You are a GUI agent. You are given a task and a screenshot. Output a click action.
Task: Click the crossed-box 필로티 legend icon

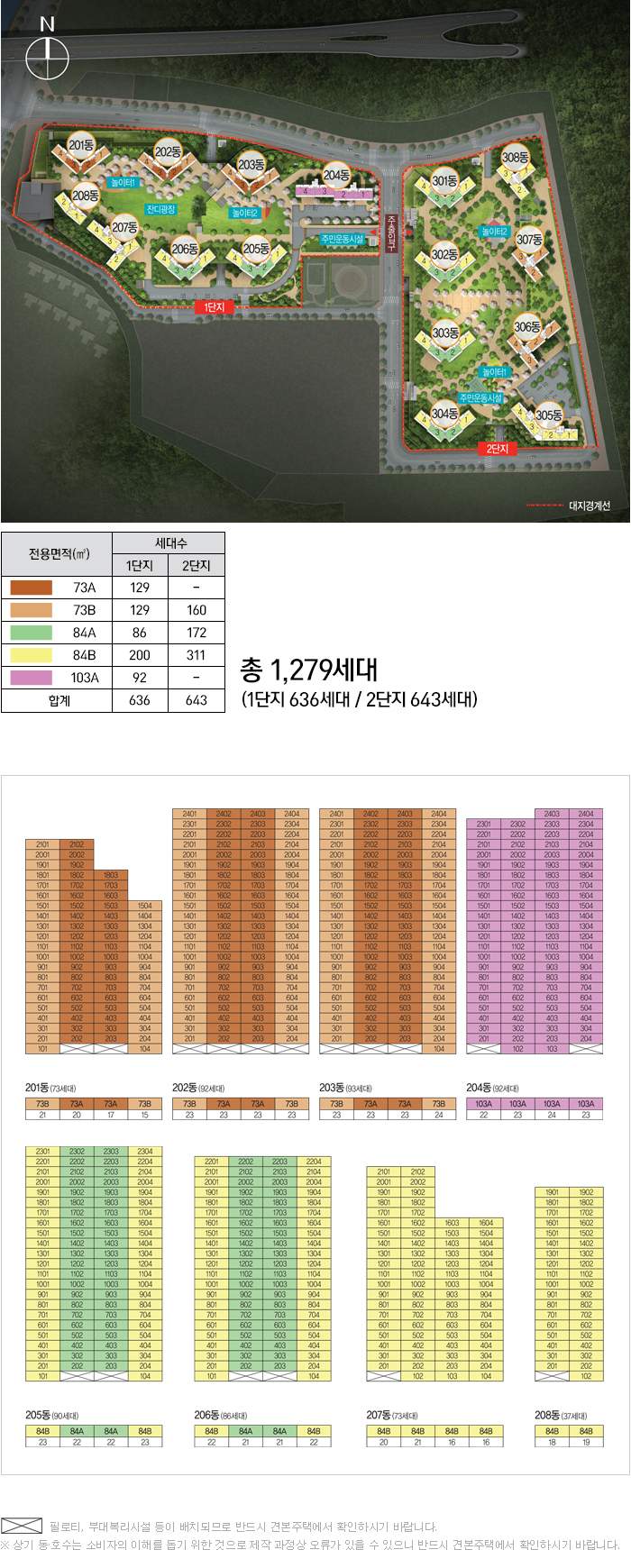coord(23,1526)
